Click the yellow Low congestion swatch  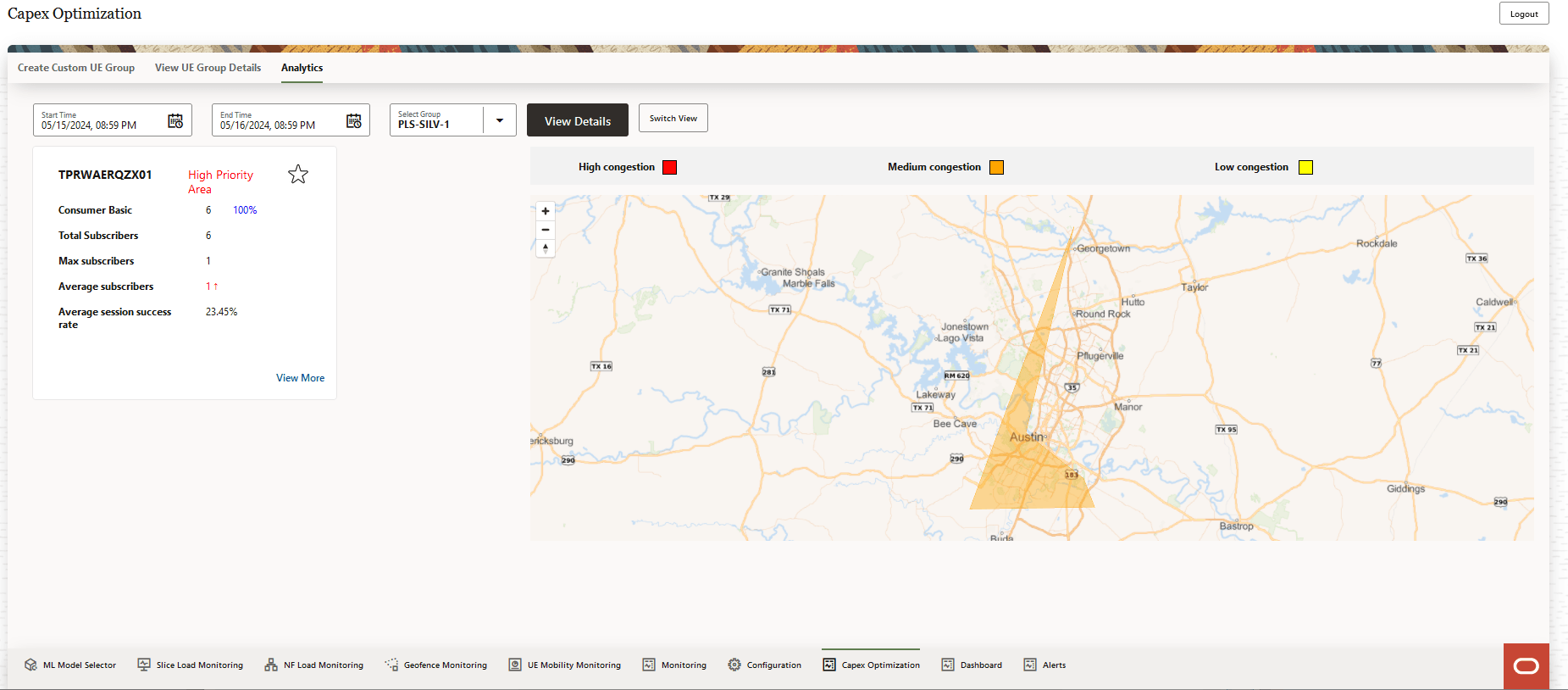[x=1305, y=167]
